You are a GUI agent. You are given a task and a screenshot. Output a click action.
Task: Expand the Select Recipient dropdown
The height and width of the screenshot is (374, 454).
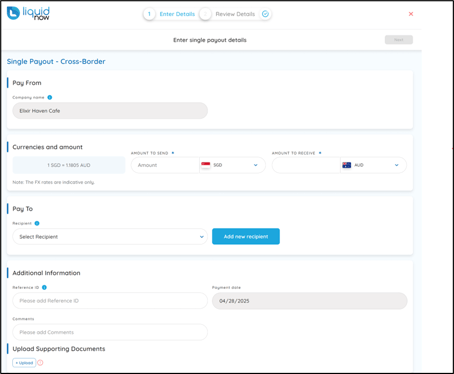[x=110, y=237]
